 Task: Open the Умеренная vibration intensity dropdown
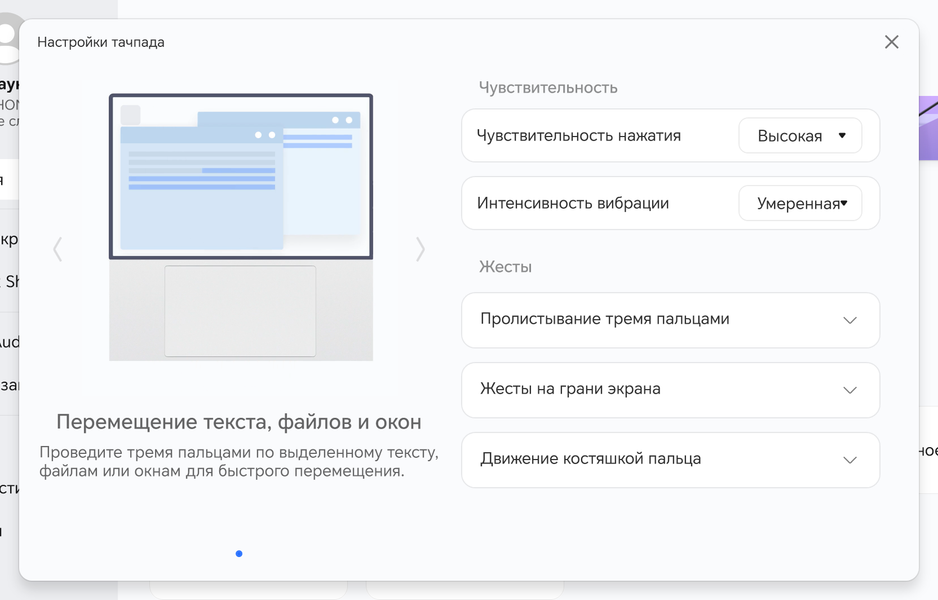coord(799,204)
